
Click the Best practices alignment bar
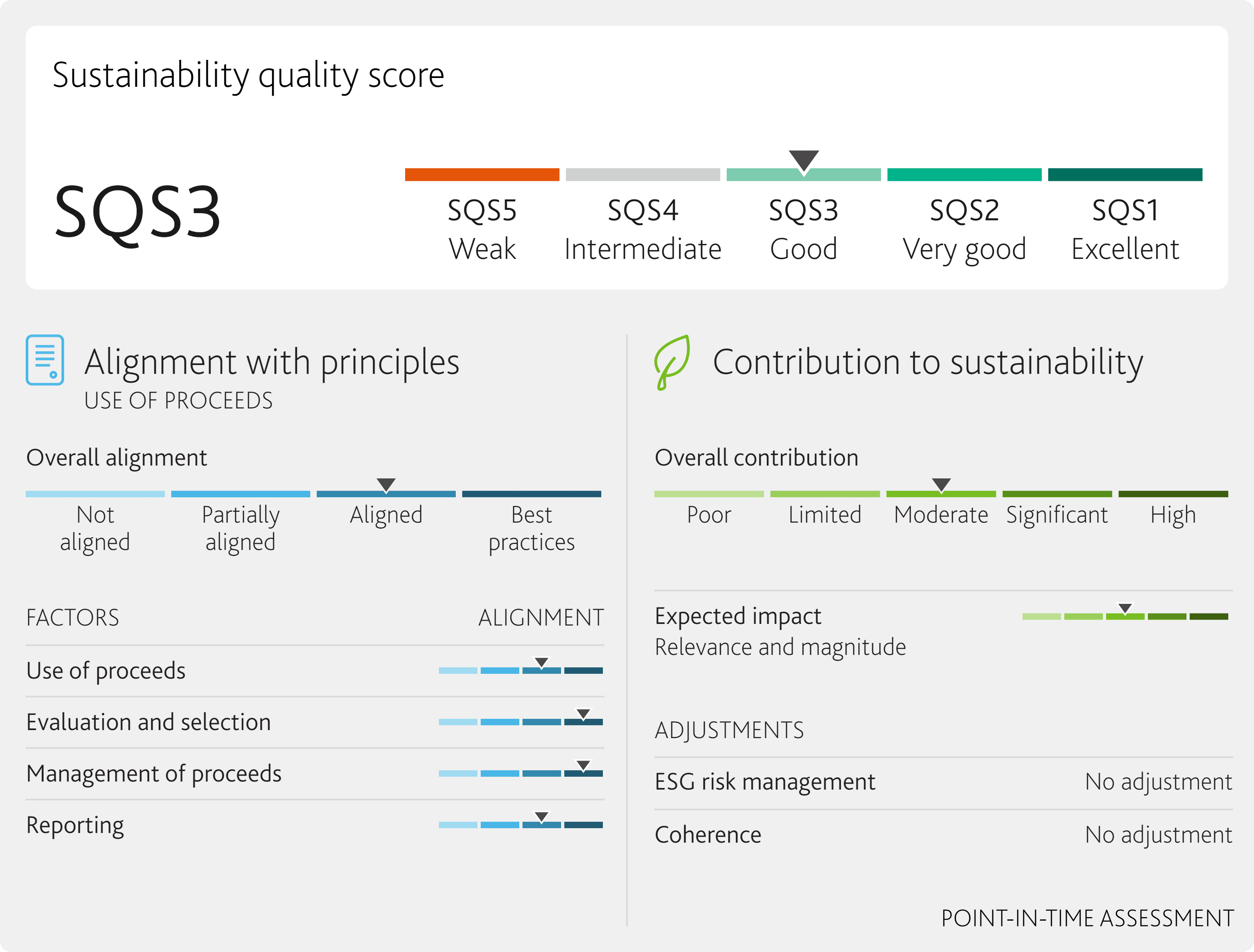tap(531, 494)
